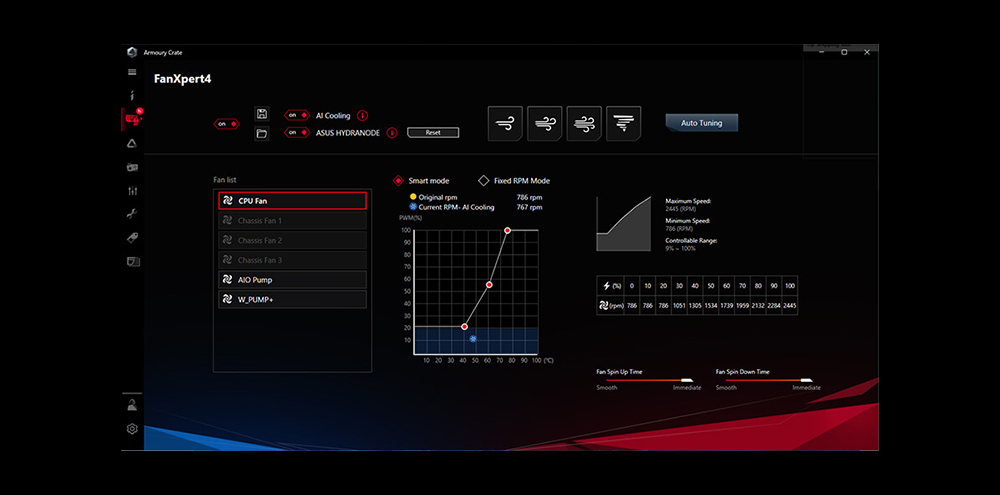Image resolution: width=1000 pixels, height=495 pixels.
Task: Toggle the main FanXpert on switch
Action: 226,124
